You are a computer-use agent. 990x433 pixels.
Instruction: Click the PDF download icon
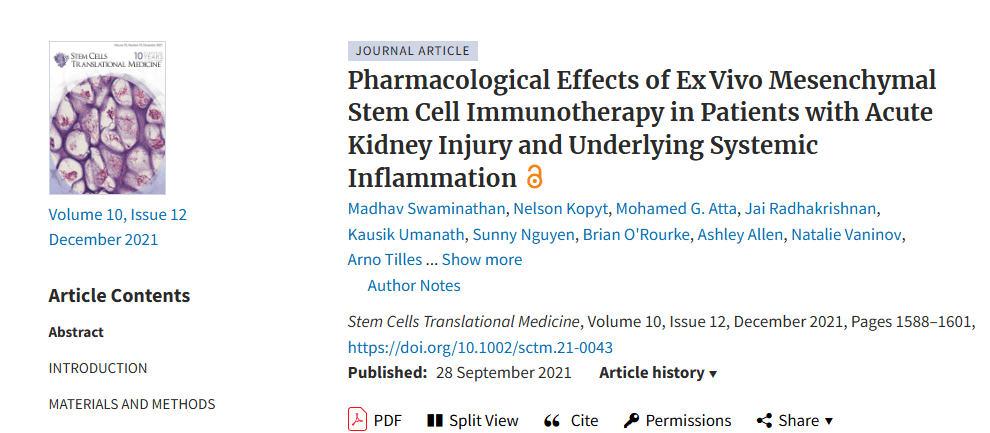358,420
